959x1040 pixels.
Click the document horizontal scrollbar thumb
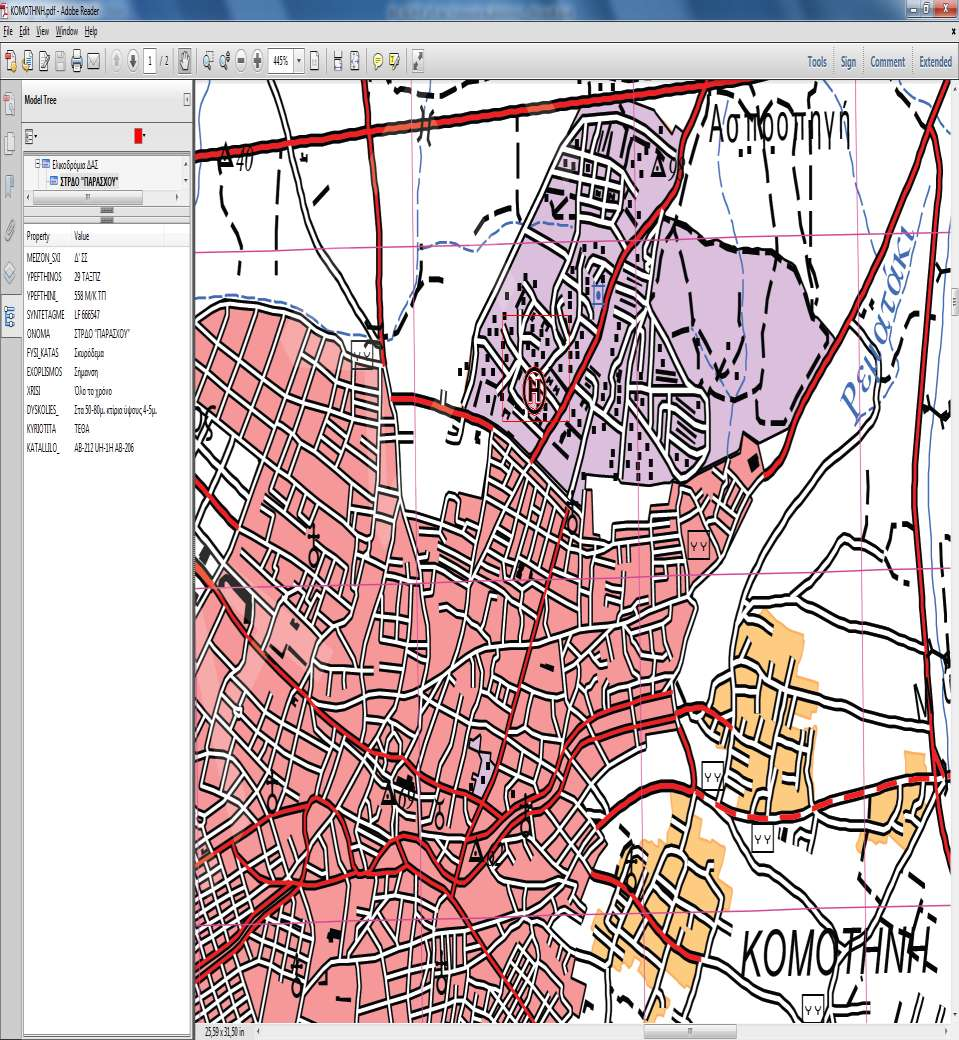pos(690,1031)
